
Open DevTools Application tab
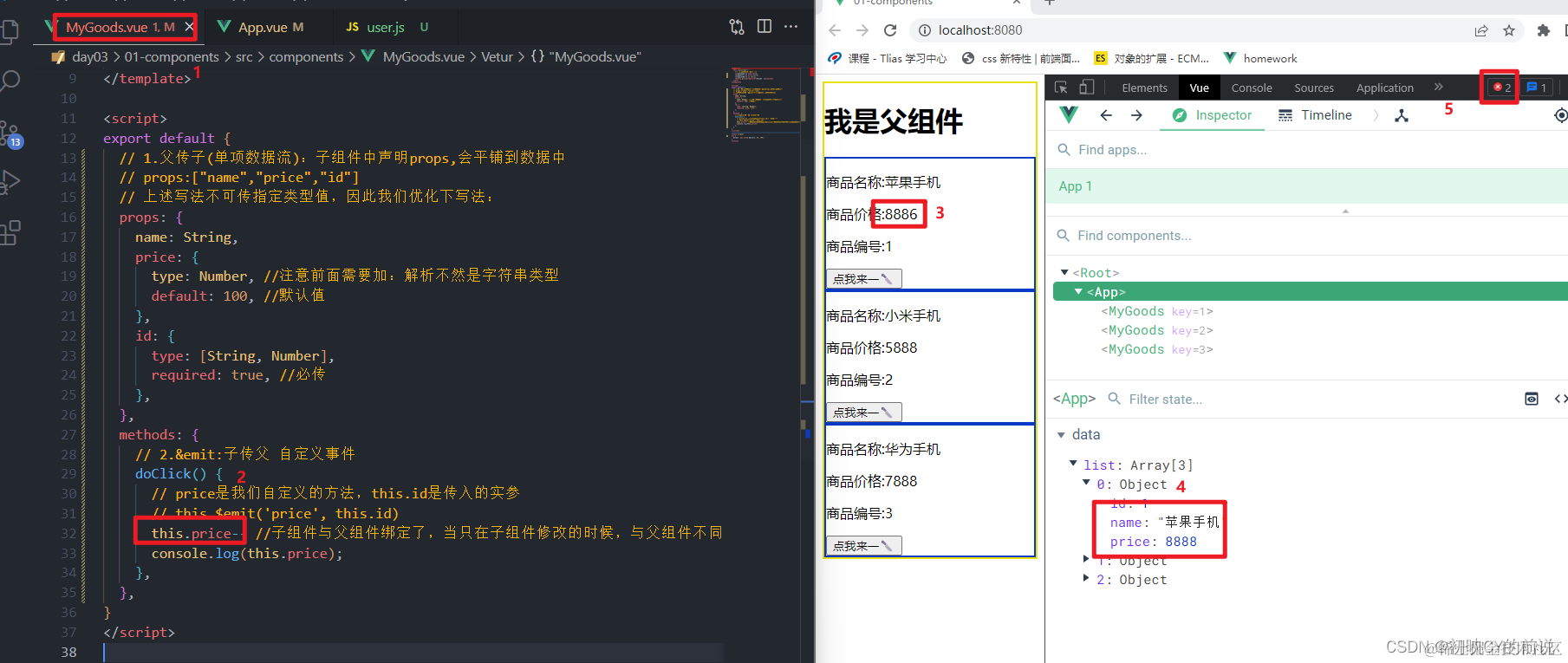(x=1384, y=88)
